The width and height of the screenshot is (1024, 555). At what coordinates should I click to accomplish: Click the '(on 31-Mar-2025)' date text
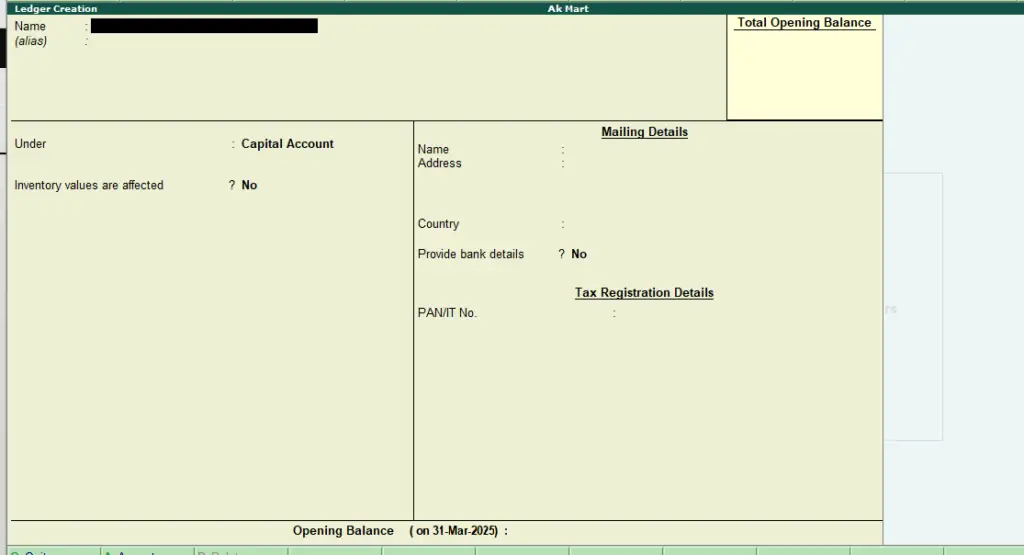(x=454, y=531)
